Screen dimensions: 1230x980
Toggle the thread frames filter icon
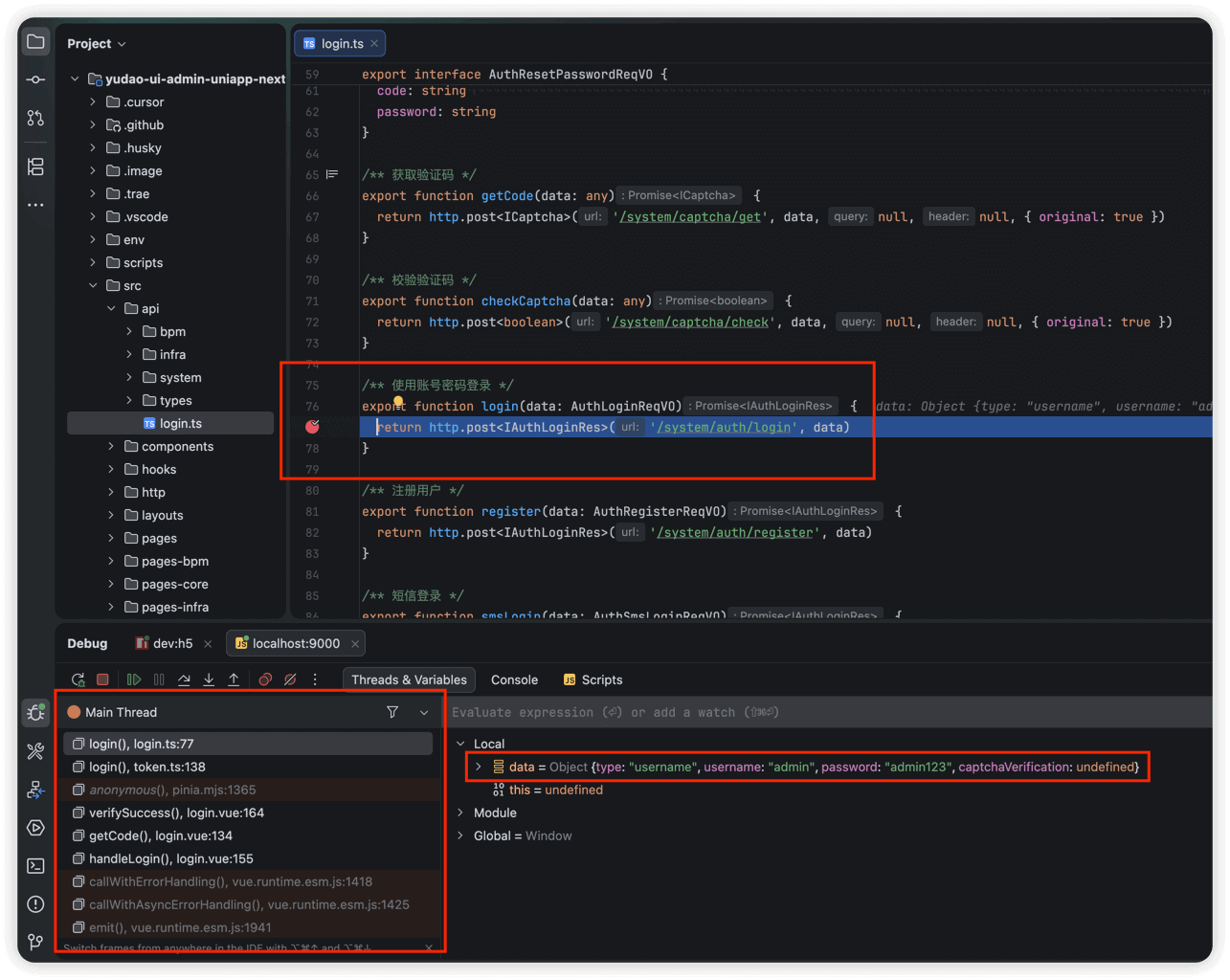[x=392, y=712]
